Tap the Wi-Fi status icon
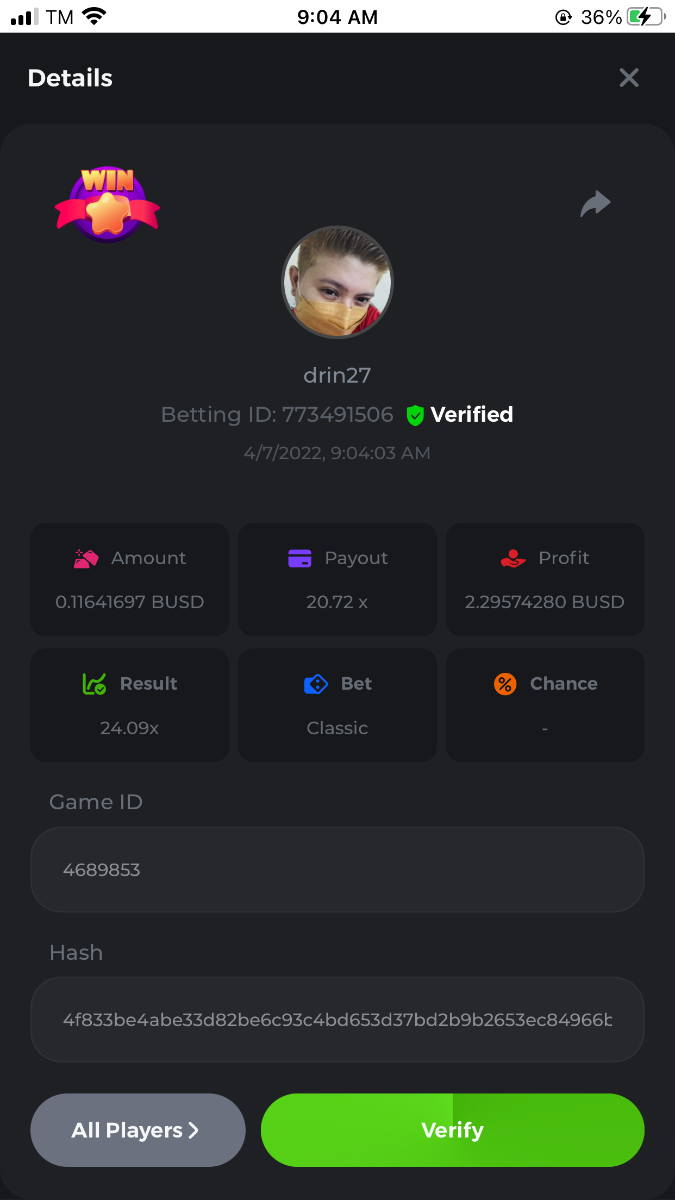The image size is (675, 1200). pyautogui.click(x=94, y=16)
